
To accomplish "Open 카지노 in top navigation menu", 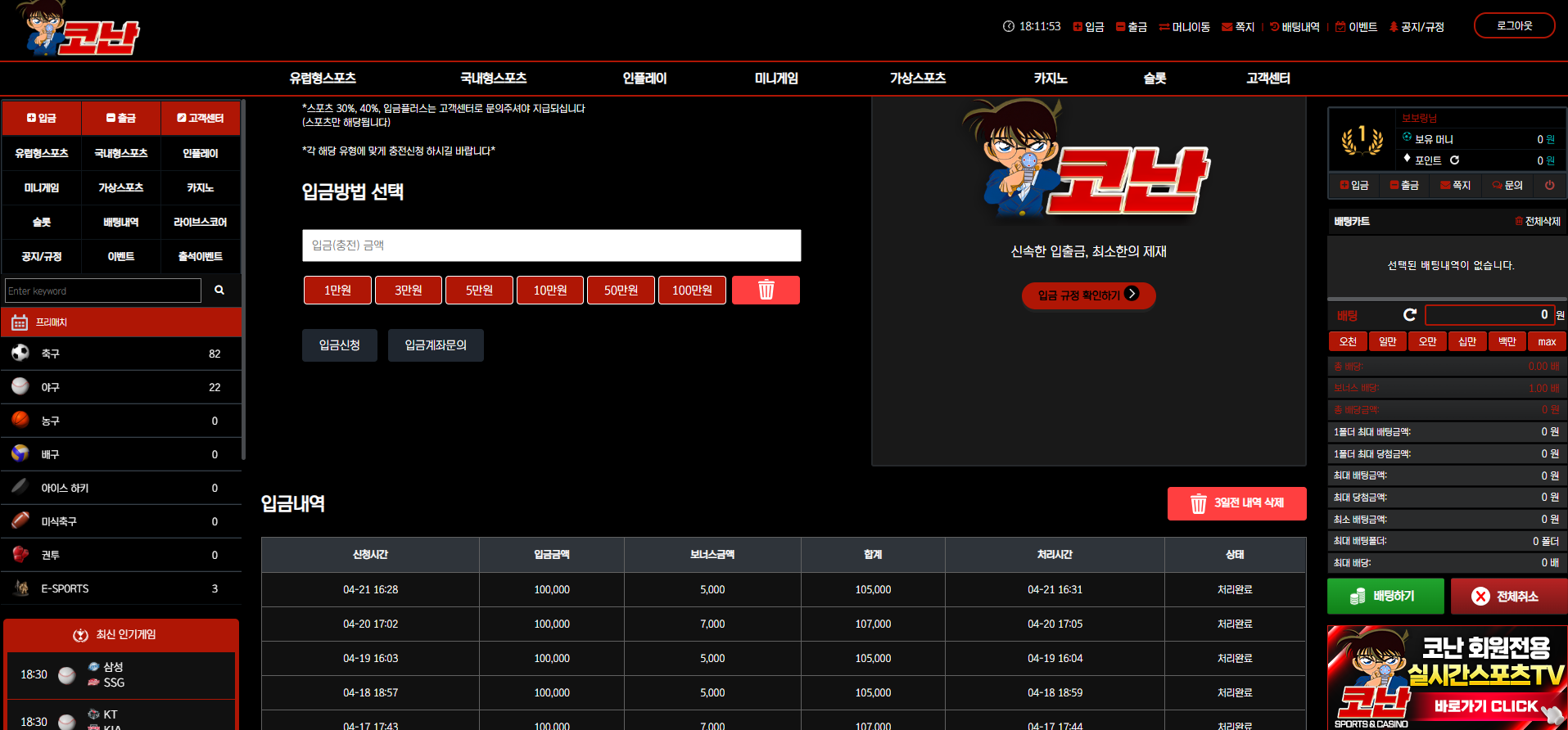I will 1050,79.
